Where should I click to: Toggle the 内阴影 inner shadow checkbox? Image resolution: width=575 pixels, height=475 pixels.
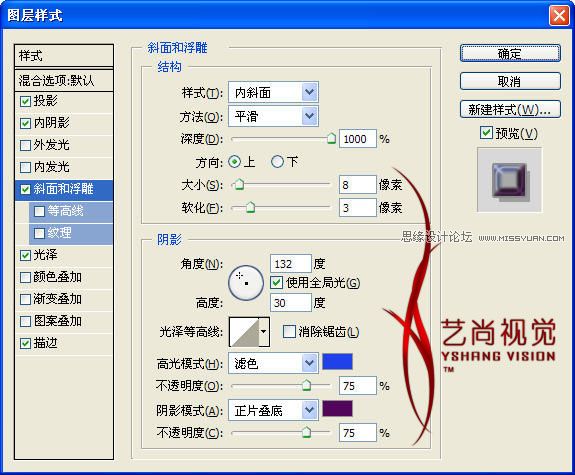click(x=25, y=123)
